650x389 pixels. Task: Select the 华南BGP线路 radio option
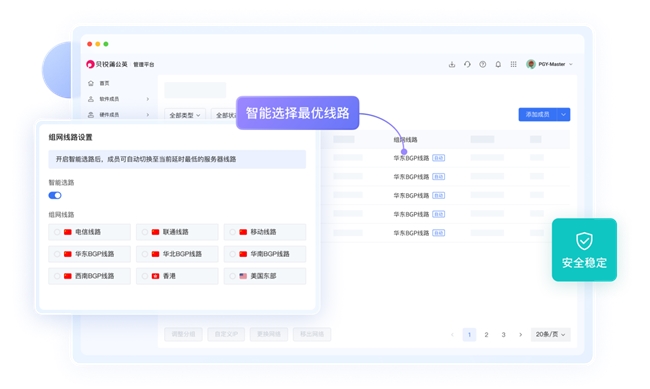233,254
